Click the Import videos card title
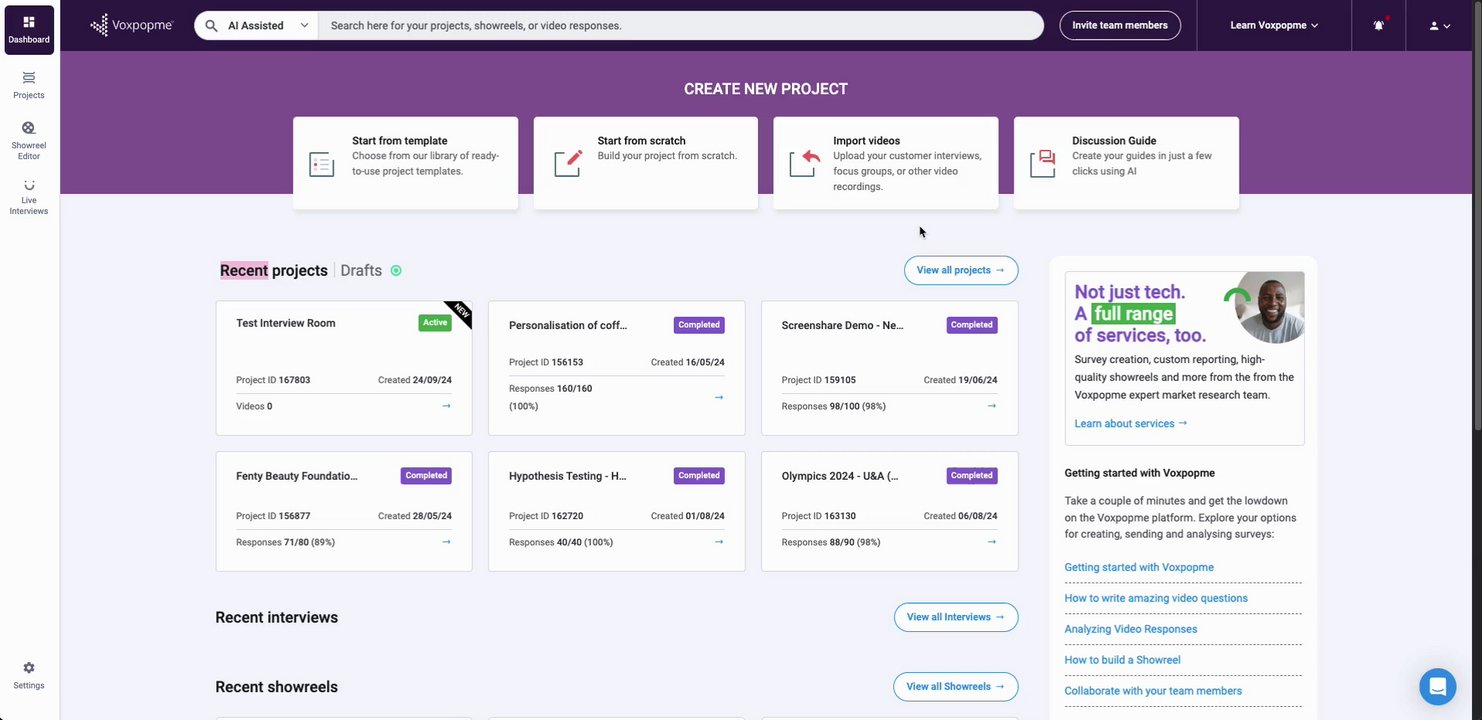 [867, 141]
